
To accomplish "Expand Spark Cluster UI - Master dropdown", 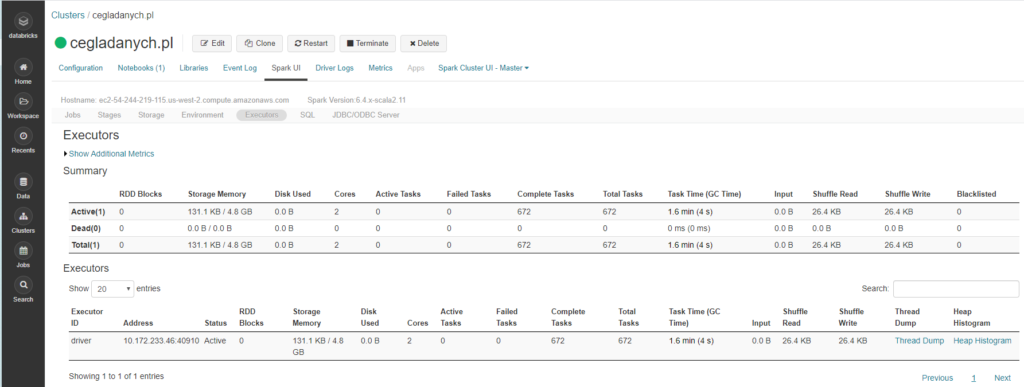I will (483, 68).
